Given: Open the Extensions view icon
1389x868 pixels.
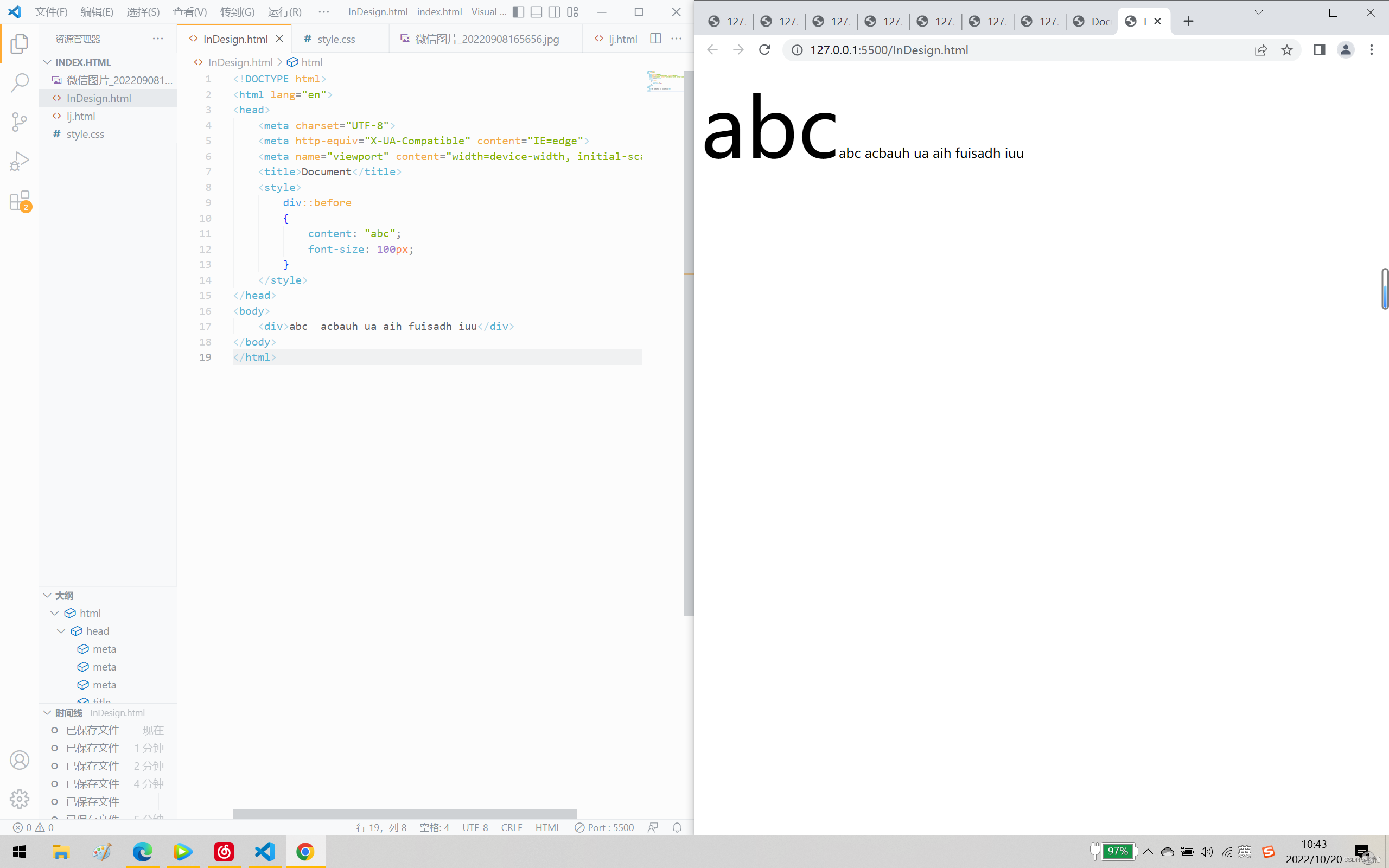Looking at the screenshot, I should pyautogui.click(x=20, y=201).
